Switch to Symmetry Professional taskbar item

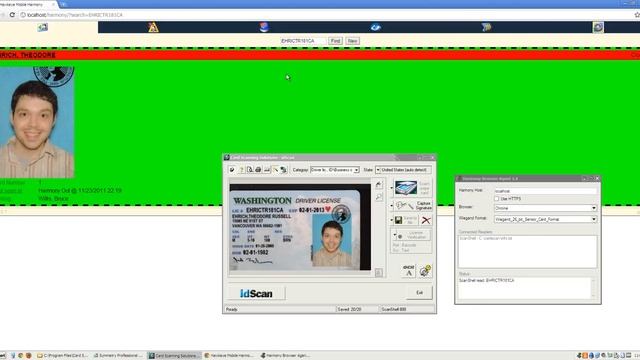click(x=118, y=356)
